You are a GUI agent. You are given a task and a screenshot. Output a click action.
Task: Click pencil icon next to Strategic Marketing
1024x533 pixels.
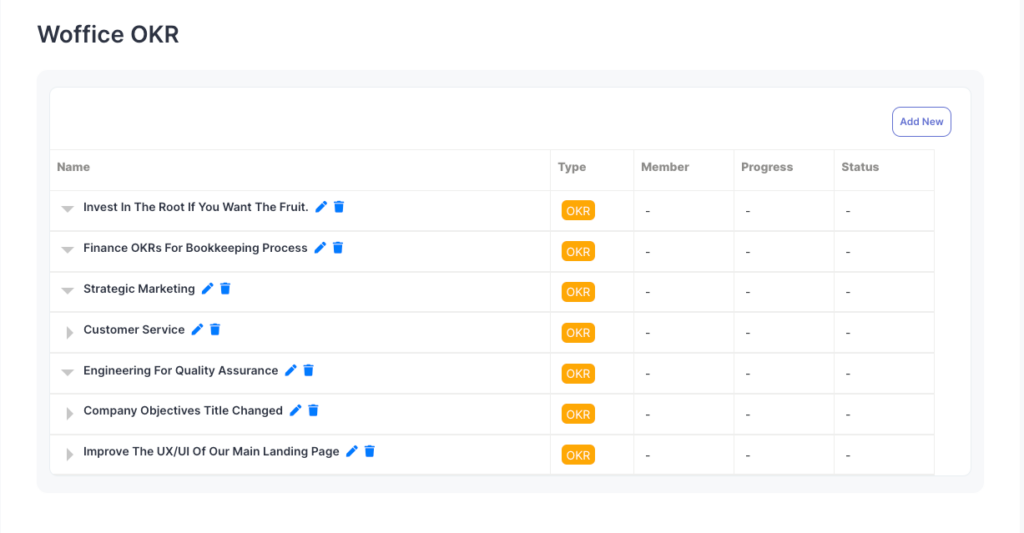[207, 289]
